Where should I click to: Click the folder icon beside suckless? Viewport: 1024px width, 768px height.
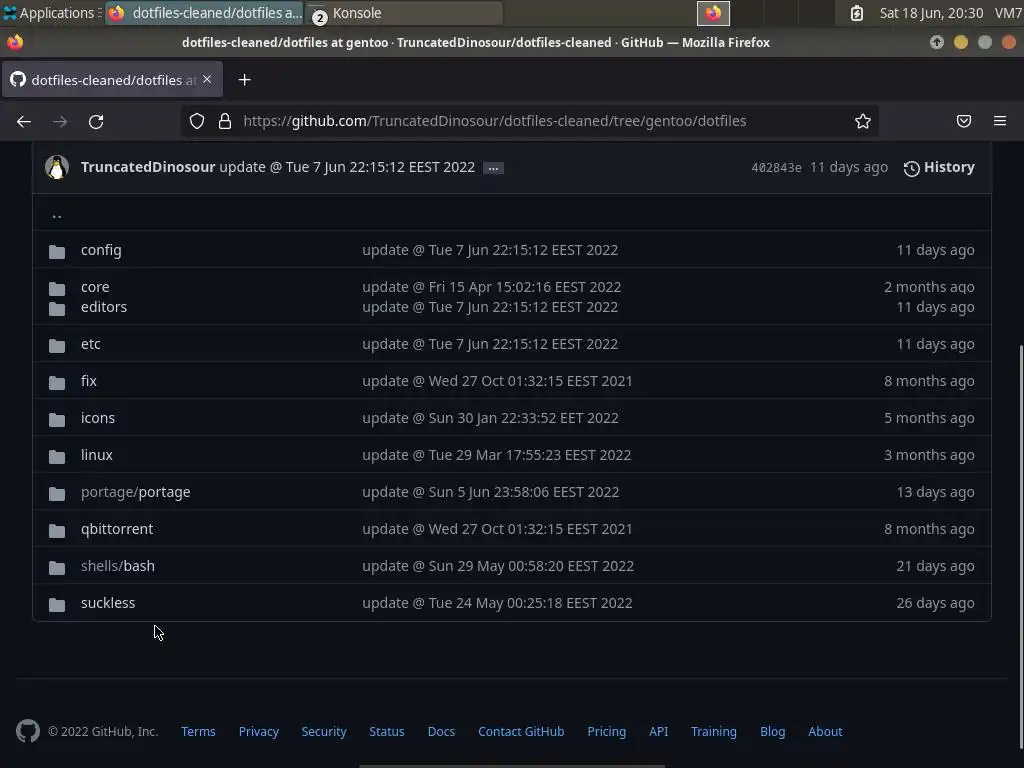(57, 605)
